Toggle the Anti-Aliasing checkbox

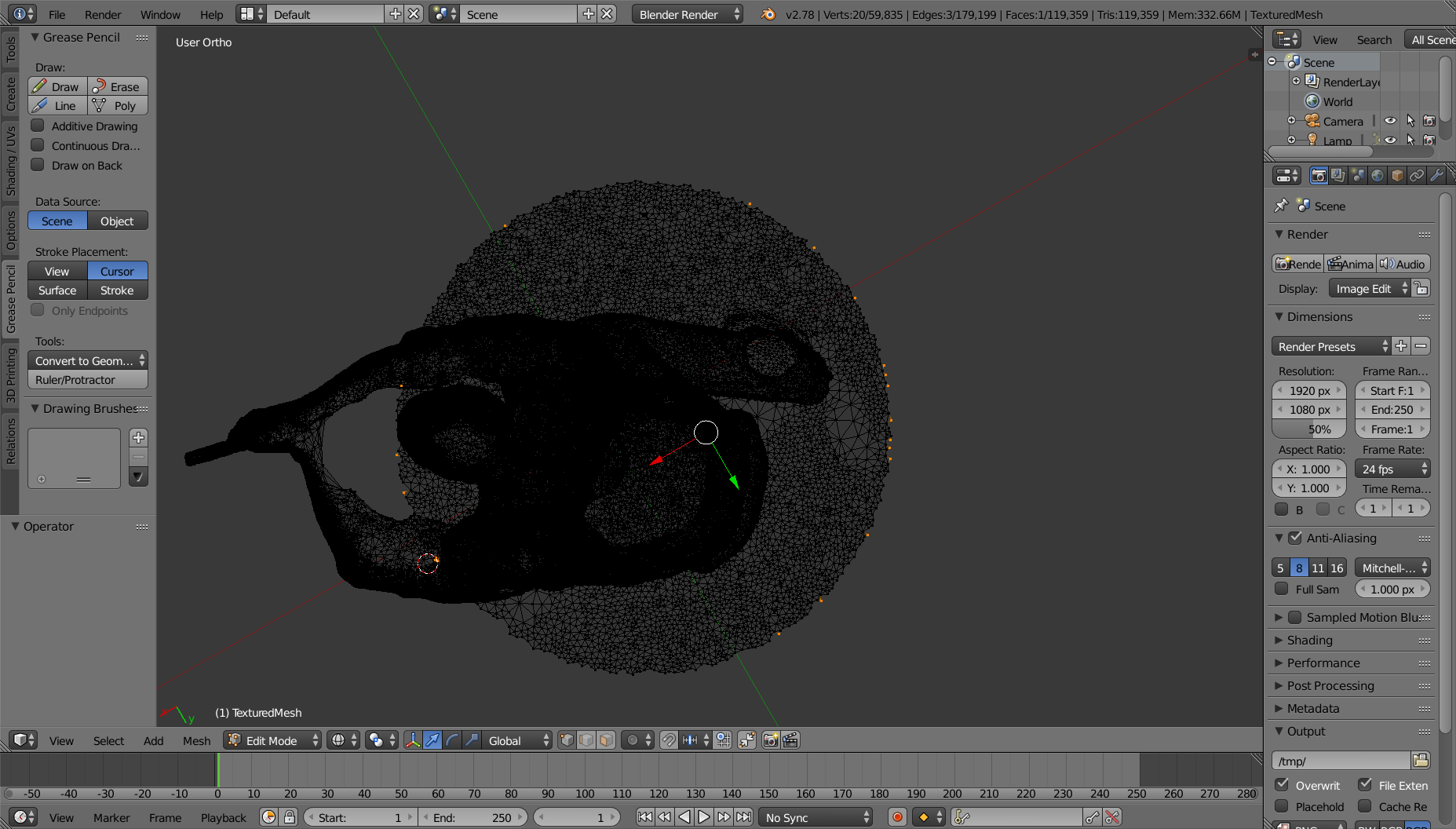(x=1295, y=538)
